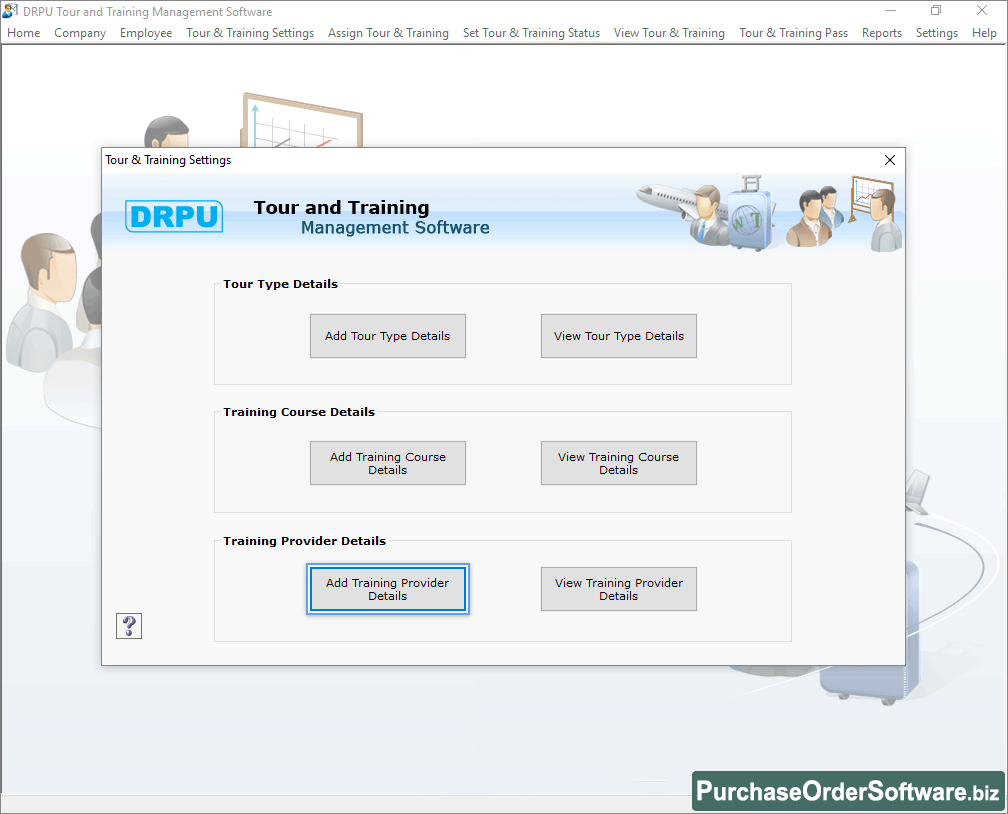Open Tour & Training Pass menu
This screenshot has width=1008, height=814.
click(x=793, y=33)
